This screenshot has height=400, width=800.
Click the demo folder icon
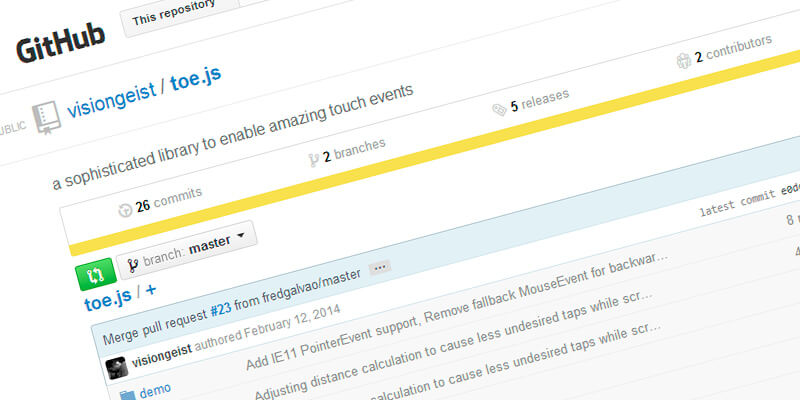click(127, 391)
